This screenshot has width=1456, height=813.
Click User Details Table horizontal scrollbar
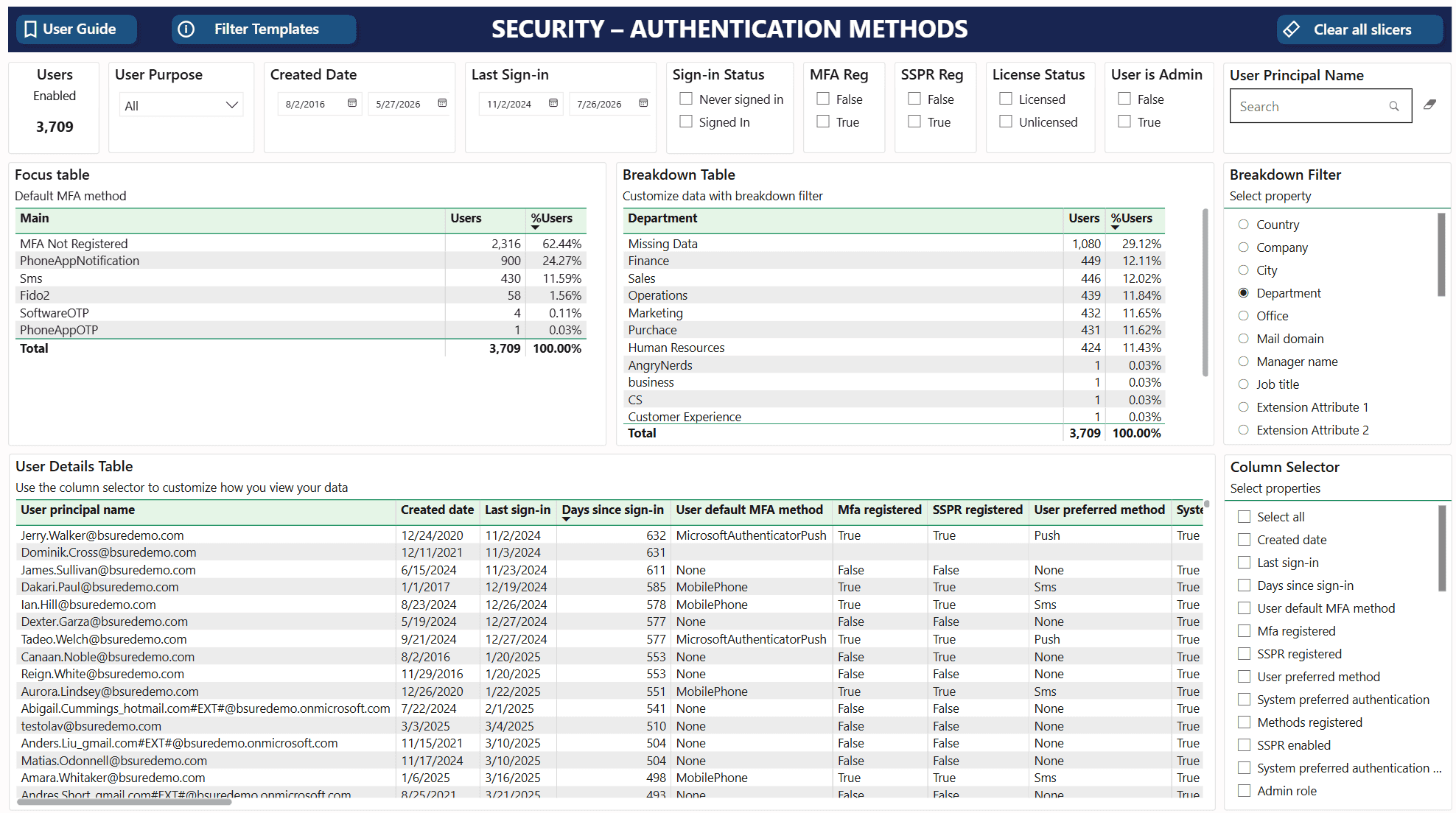(124, 802)
